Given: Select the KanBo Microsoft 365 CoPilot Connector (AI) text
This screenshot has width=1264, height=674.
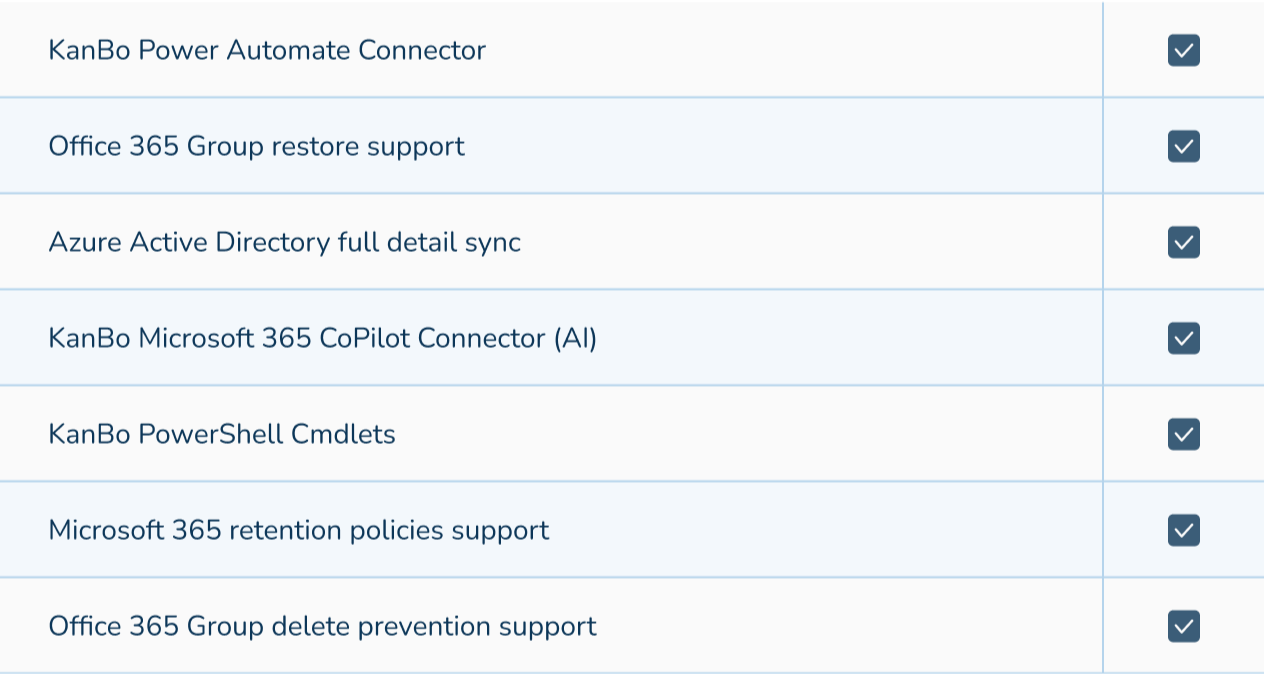Looking at the screenshot, I should [322, 338].
